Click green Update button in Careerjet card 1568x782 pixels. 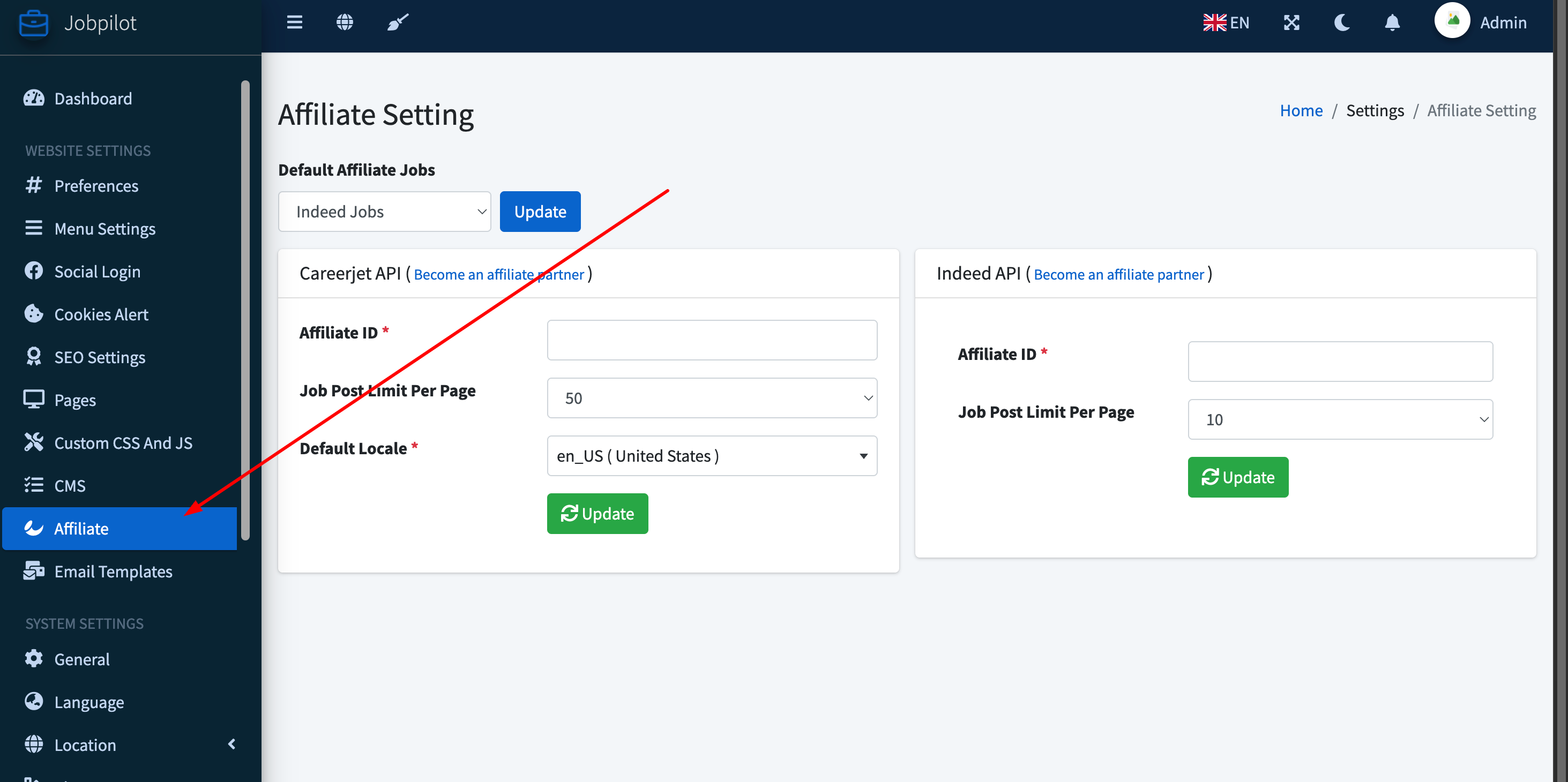(598, 514)
